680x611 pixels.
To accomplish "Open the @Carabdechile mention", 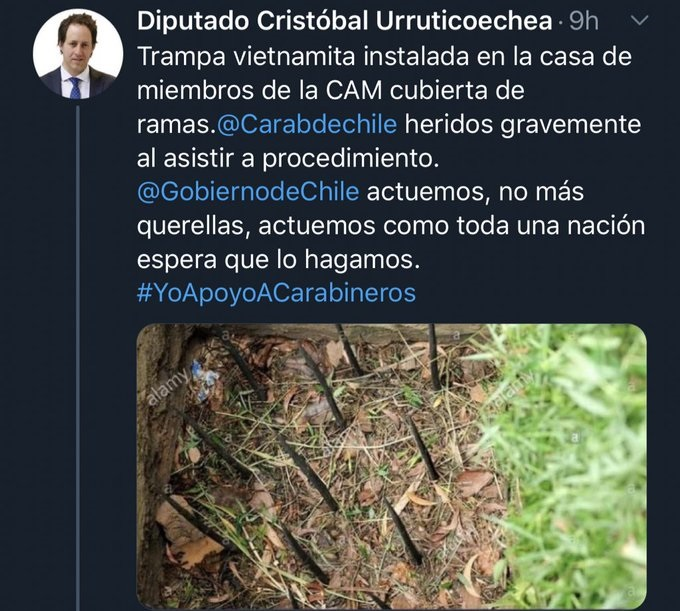I will (x=306, y=124).
